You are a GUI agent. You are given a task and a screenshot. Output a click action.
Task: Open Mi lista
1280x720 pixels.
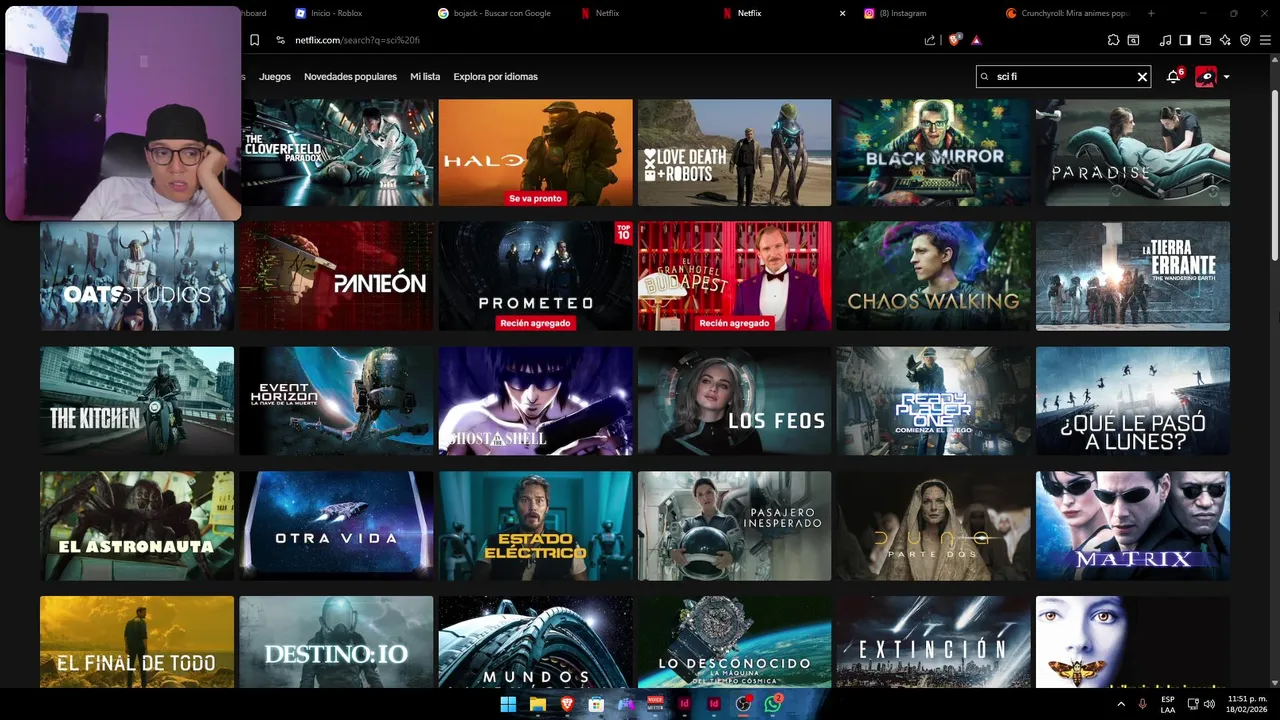click(x=425, y=77)
